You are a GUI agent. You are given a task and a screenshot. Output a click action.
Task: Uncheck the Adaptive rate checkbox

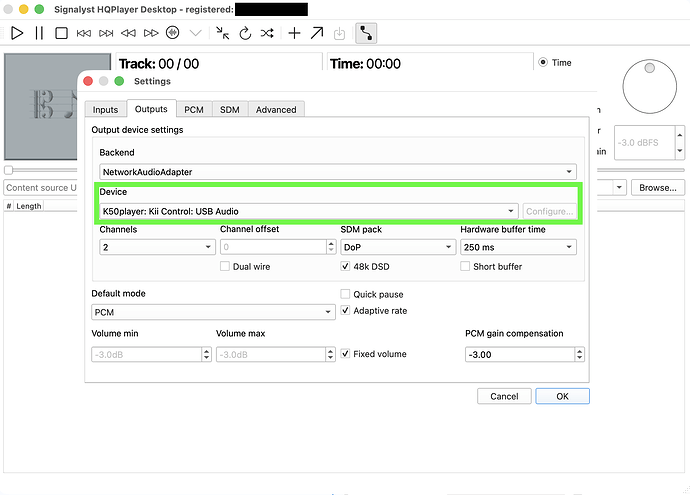[x=345, y=310]
